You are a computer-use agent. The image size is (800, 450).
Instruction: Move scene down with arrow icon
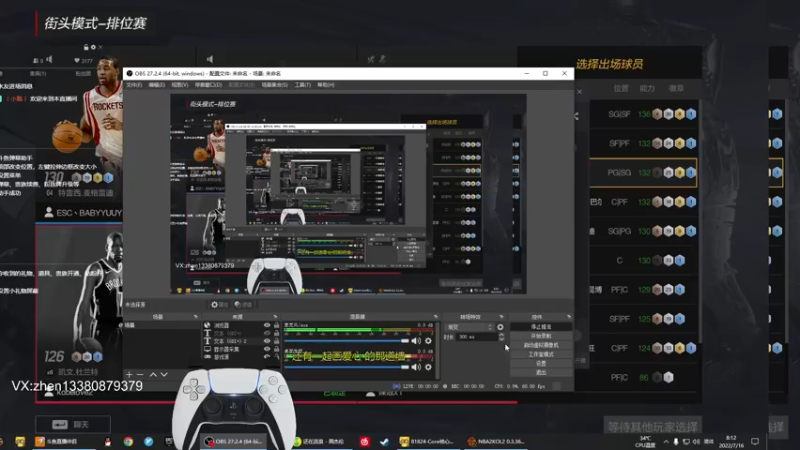(x=164, y=374)
